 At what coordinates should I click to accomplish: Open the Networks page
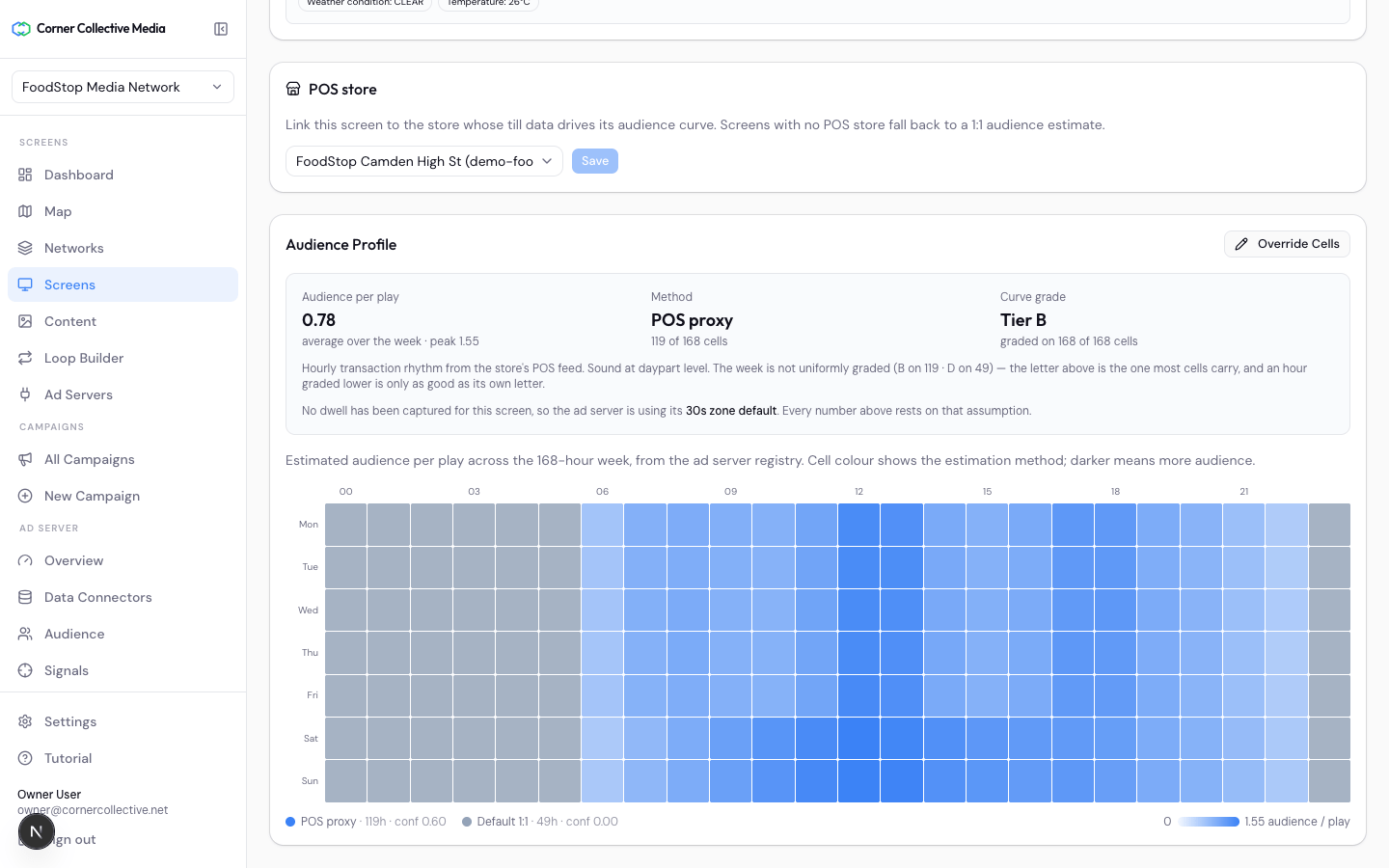[123, 248]
